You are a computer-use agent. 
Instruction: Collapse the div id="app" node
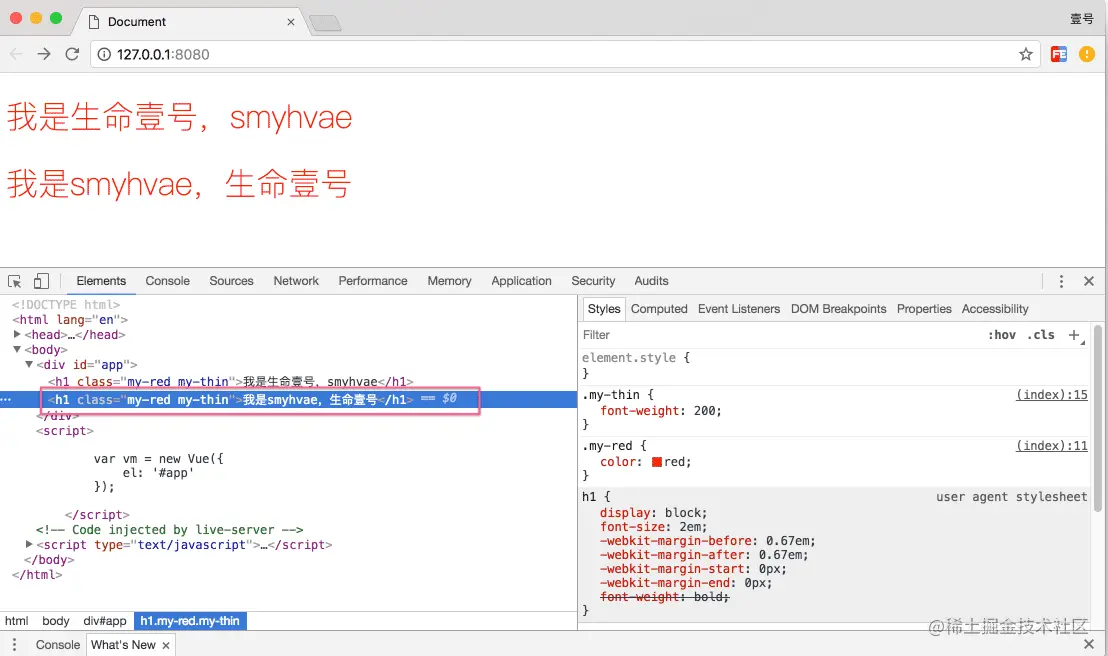(x=29, y=364)
